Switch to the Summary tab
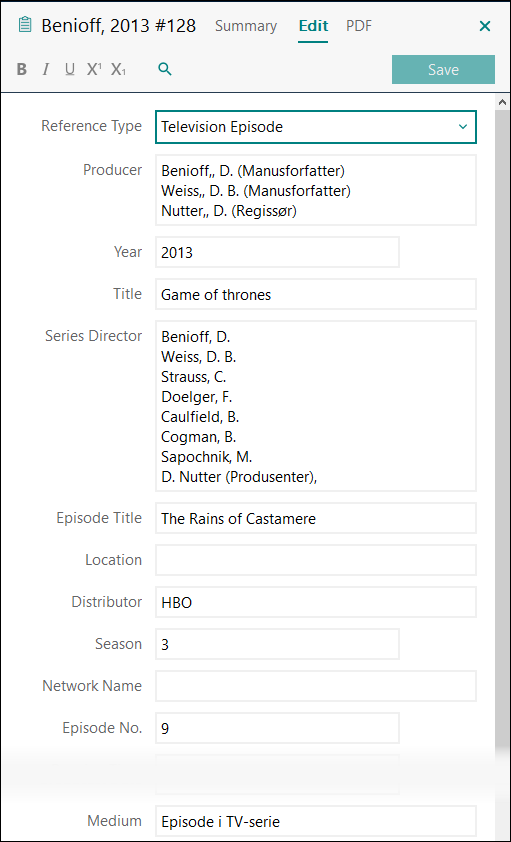This screenshot has height=842, width=511. pyautogui.click(x=246, y=26)
